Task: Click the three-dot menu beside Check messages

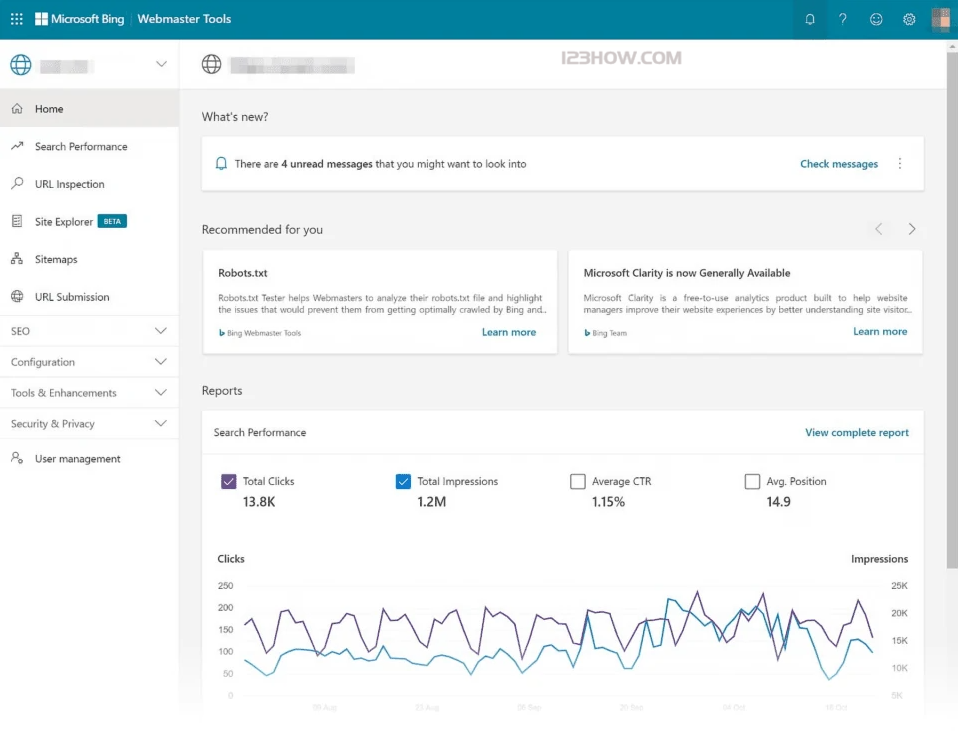Action: click(900, 164)
